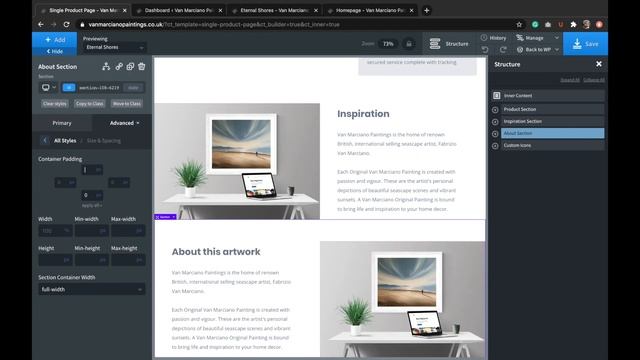
Task: Click the About this artwork heading
Action: click(x=216, y=252)
